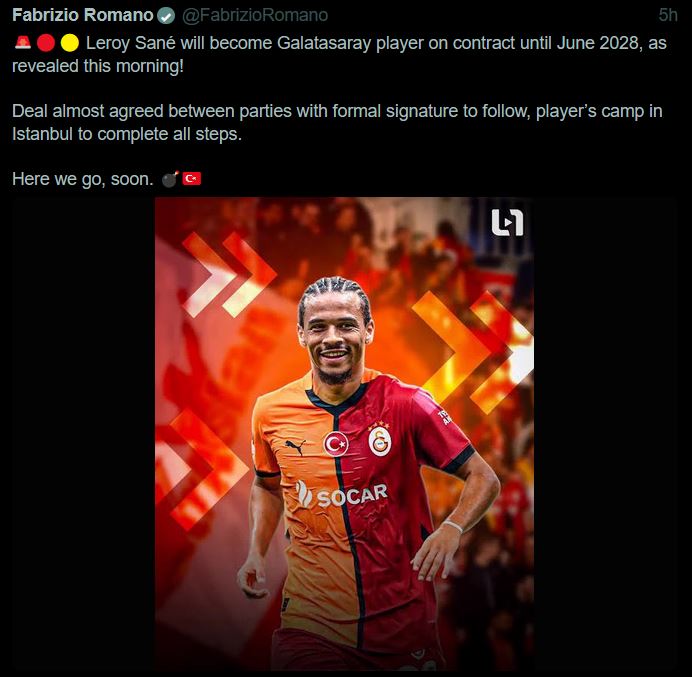Click the word Galatasaray in the tweet text
The width and height of the screenshot is (692, 677).
pos(323,43)
